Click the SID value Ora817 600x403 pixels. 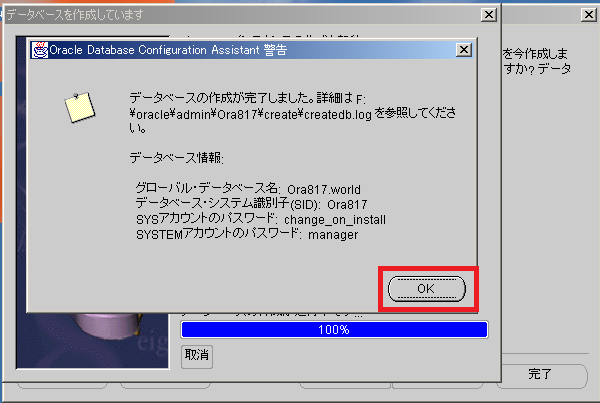347,205
